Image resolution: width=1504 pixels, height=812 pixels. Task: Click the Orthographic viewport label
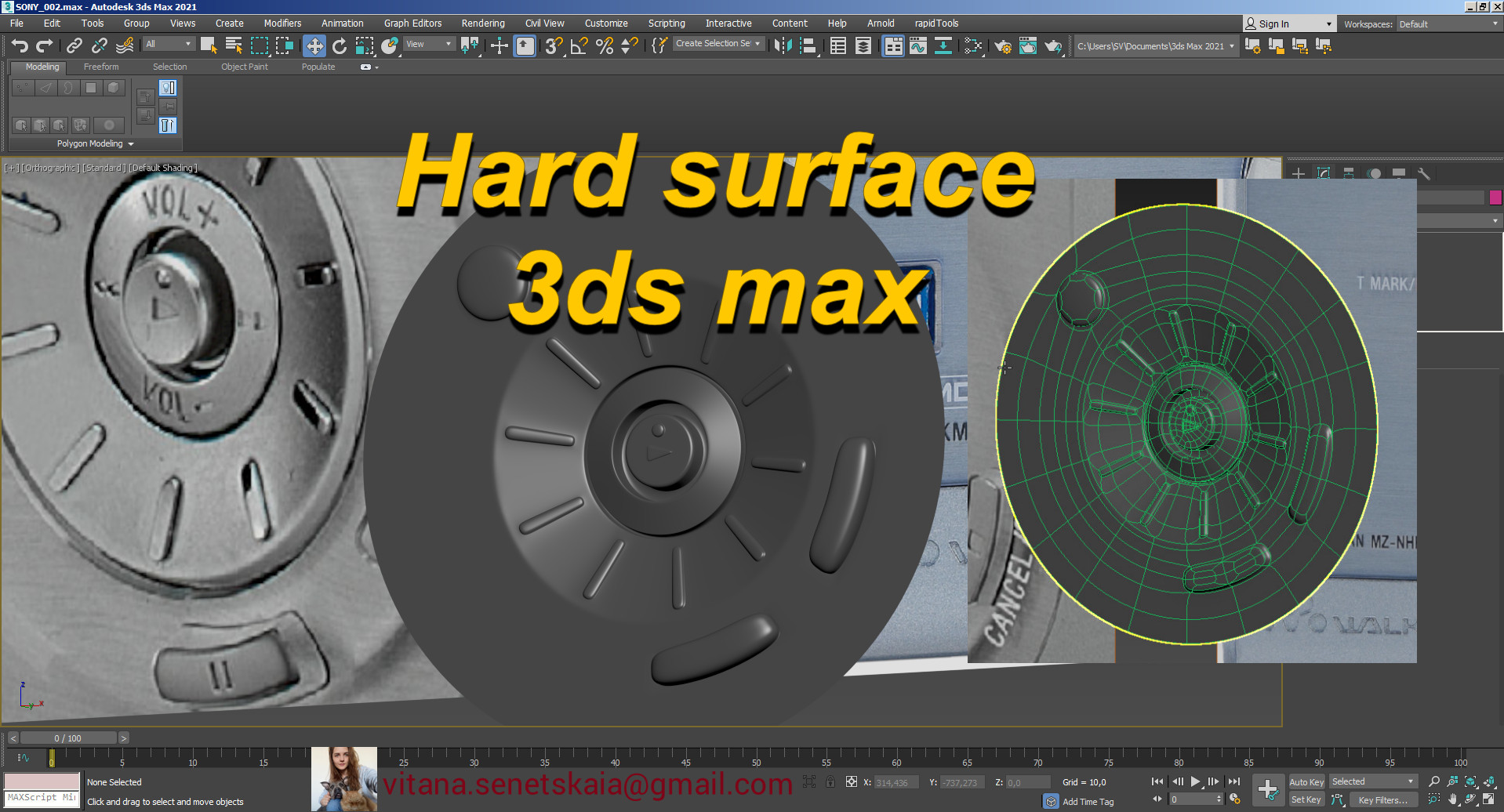point(50,168)
